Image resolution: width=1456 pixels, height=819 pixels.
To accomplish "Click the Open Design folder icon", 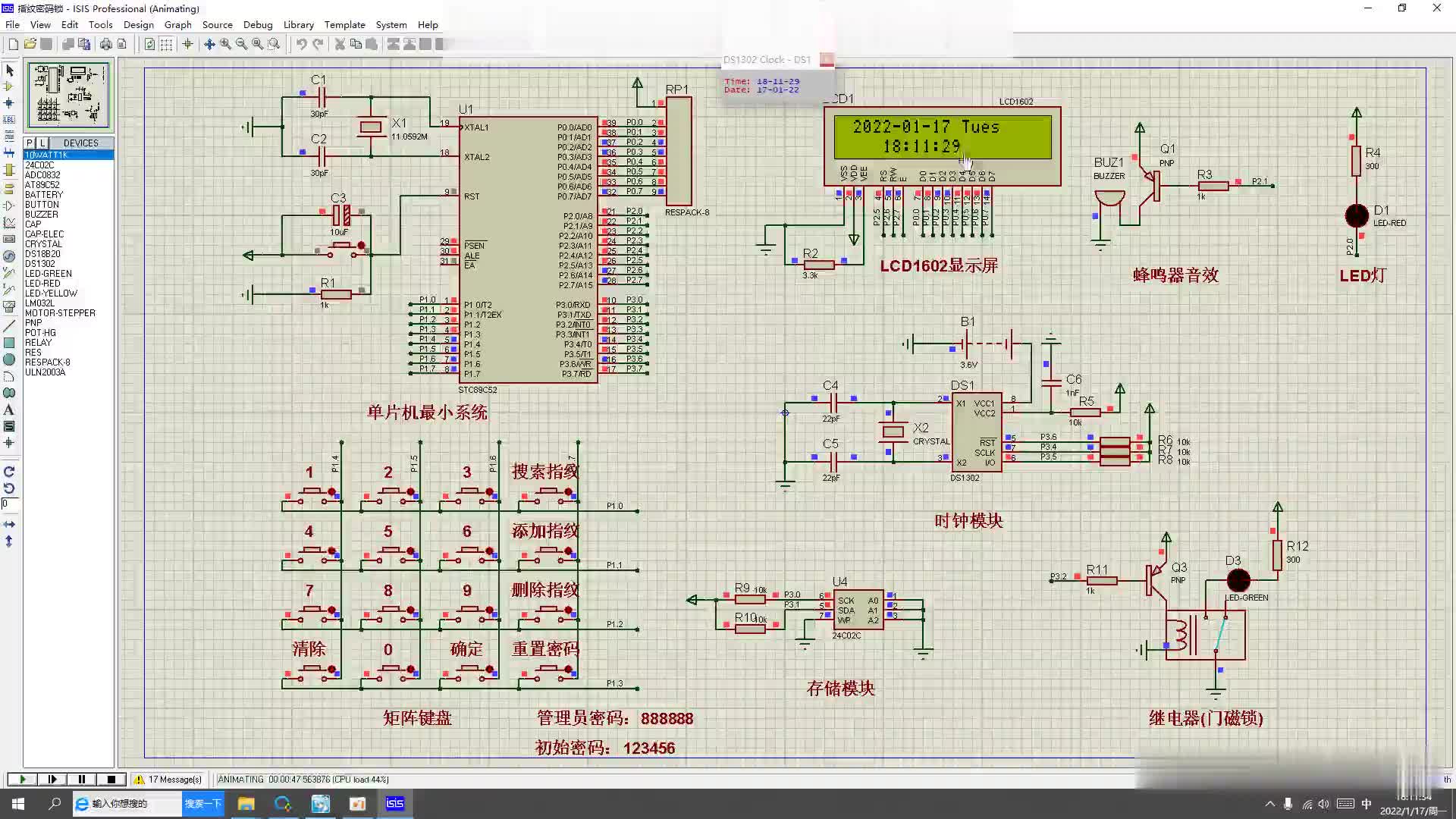I will point(30,44).
